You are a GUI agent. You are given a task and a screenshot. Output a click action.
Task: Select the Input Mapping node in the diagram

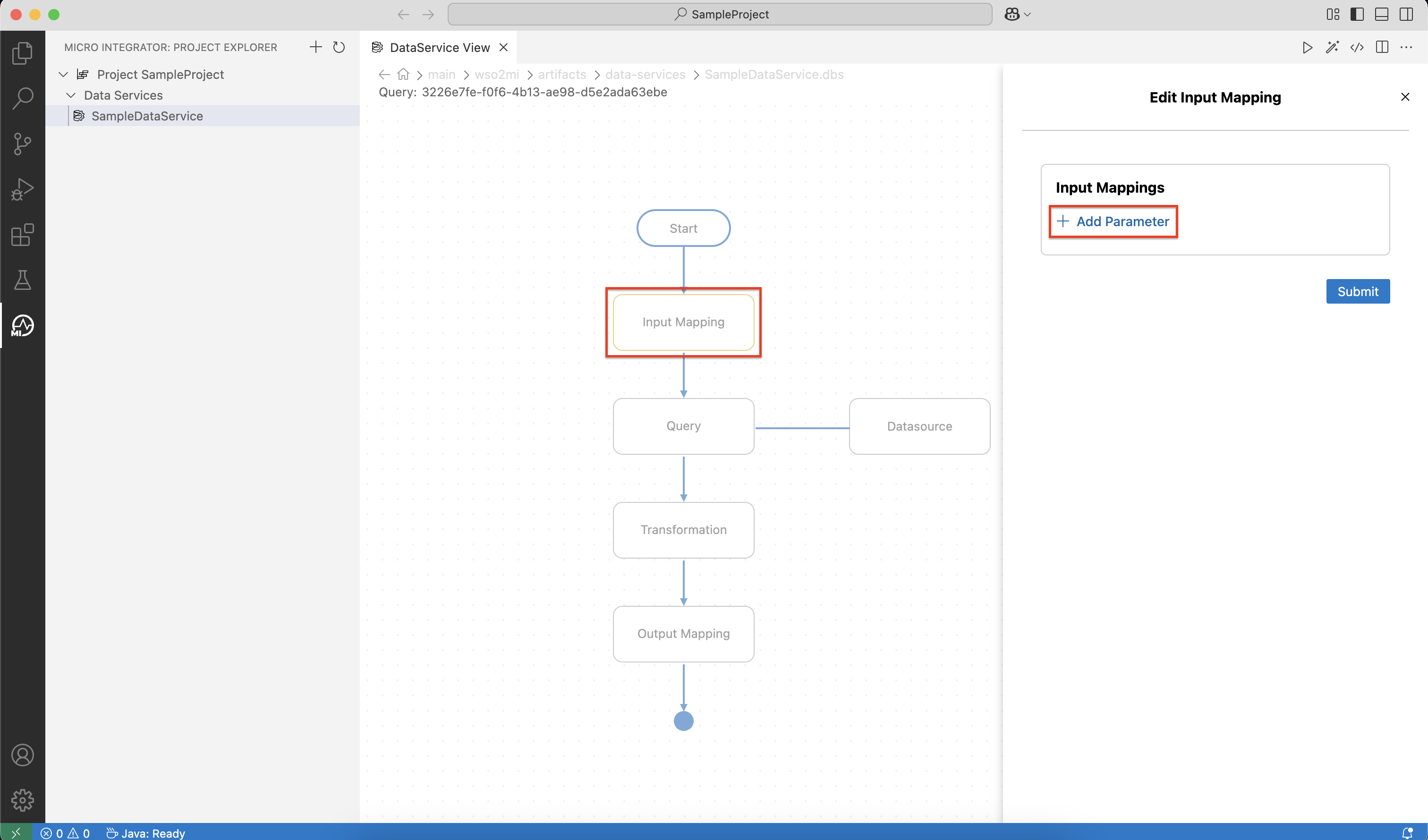tap(683, 322)
